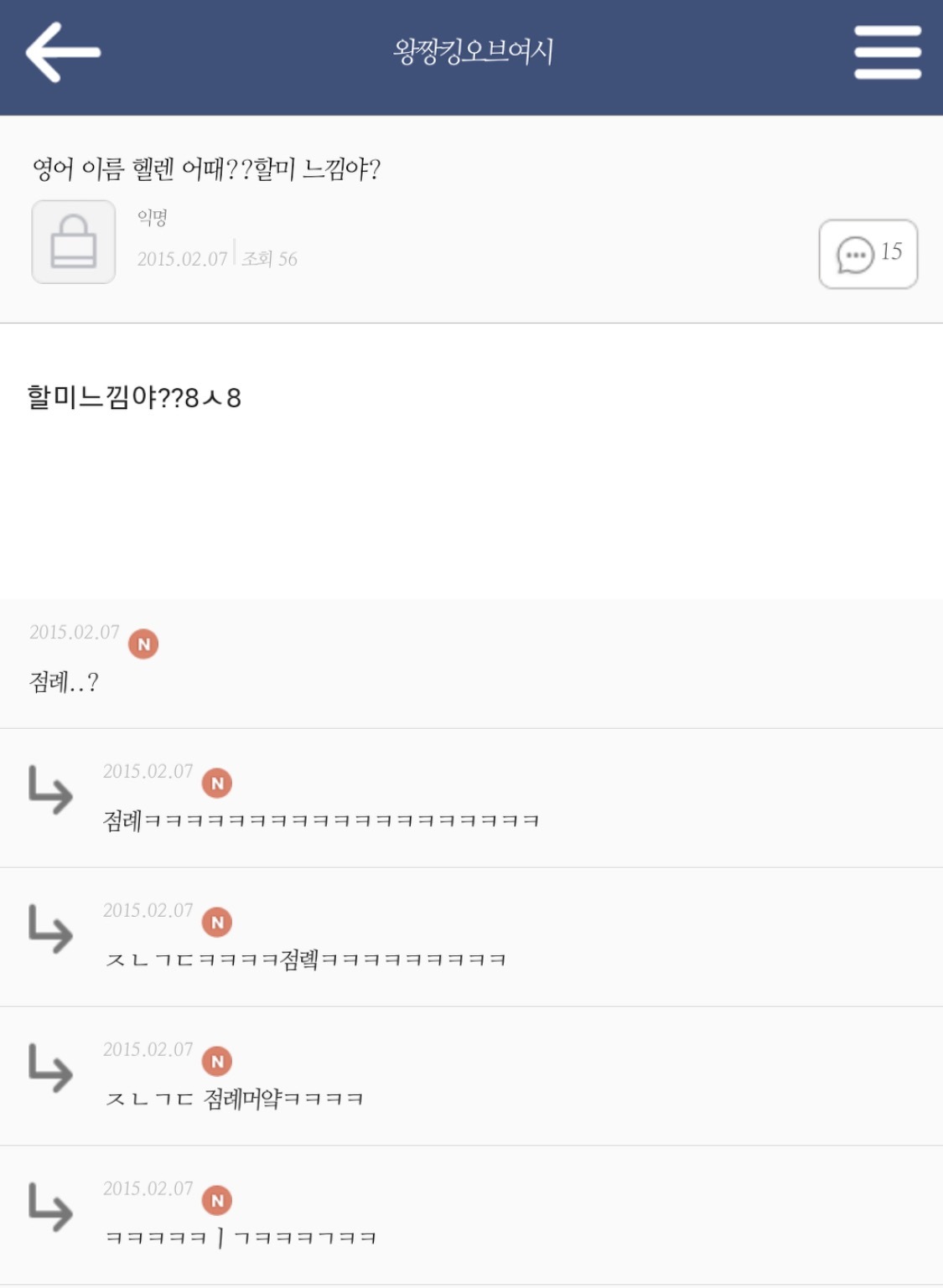
Task: Tap the post date 2015.02.07 in header
Action: (x=182, y=259)
